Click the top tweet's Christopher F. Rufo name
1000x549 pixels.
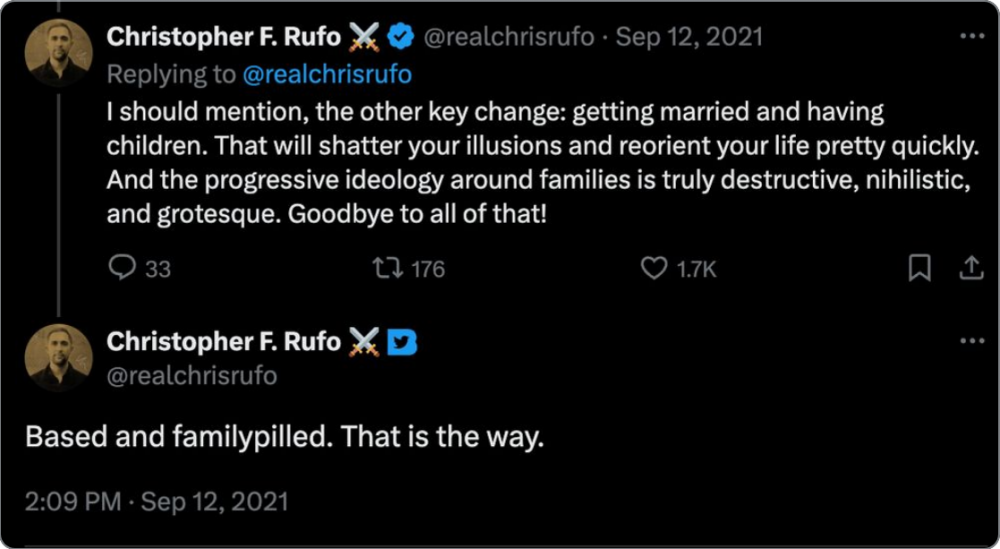click(x=224, y=38)
